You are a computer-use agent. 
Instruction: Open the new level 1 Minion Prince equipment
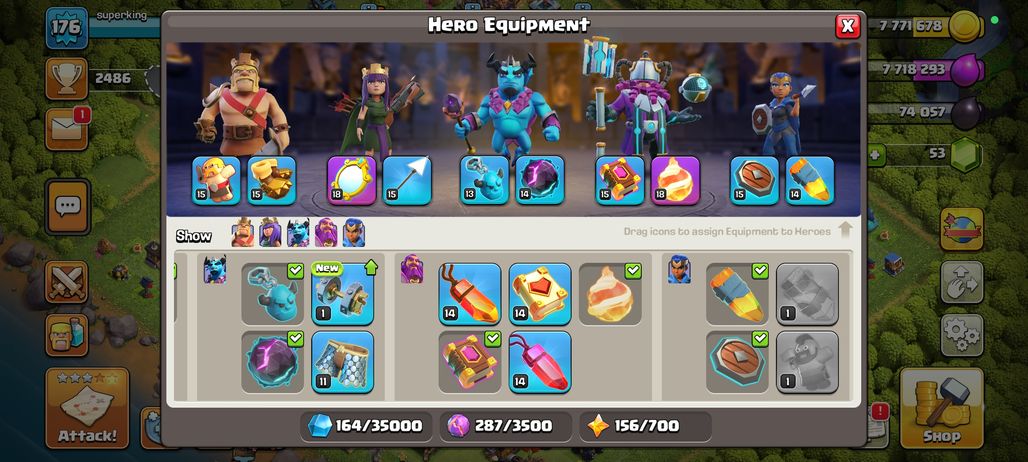[342, 294]
